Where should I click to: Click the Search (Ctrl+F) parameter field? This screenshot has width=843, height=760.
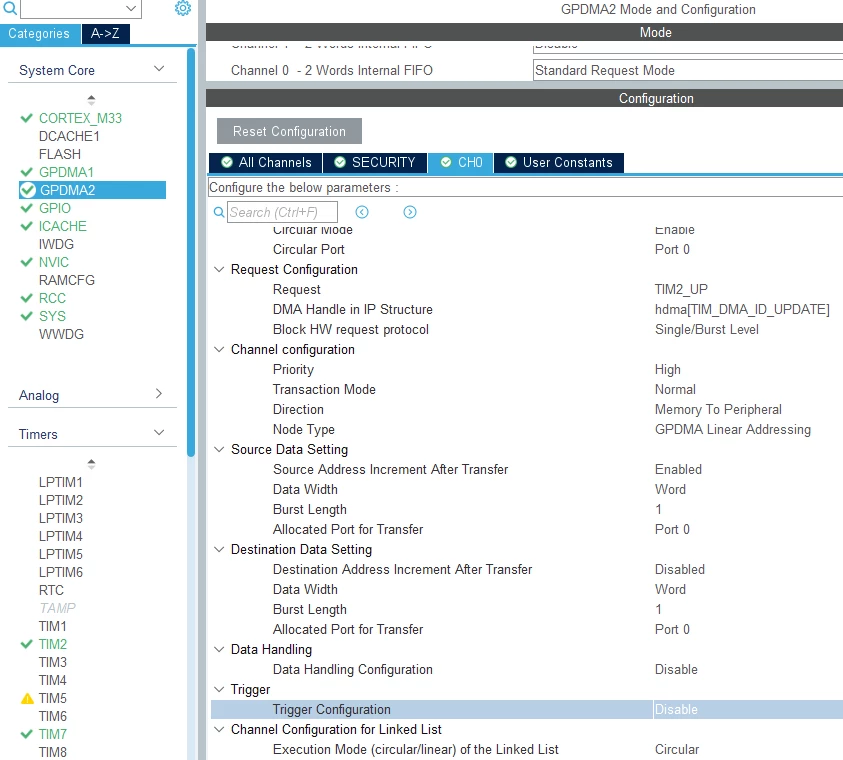tap(282, 212)
